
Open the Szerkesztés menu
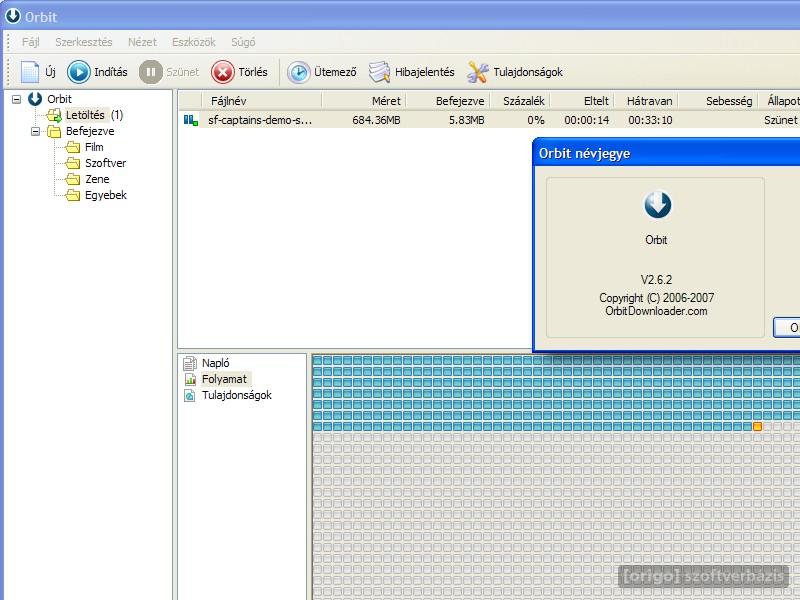[84, 42]
